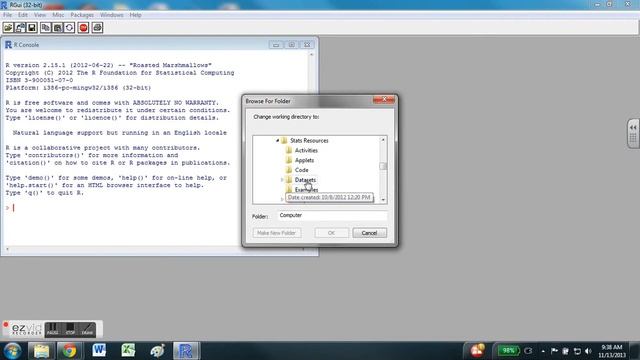Click the R taskbar button
Screen dimensions: 640x360
(186, 351)
